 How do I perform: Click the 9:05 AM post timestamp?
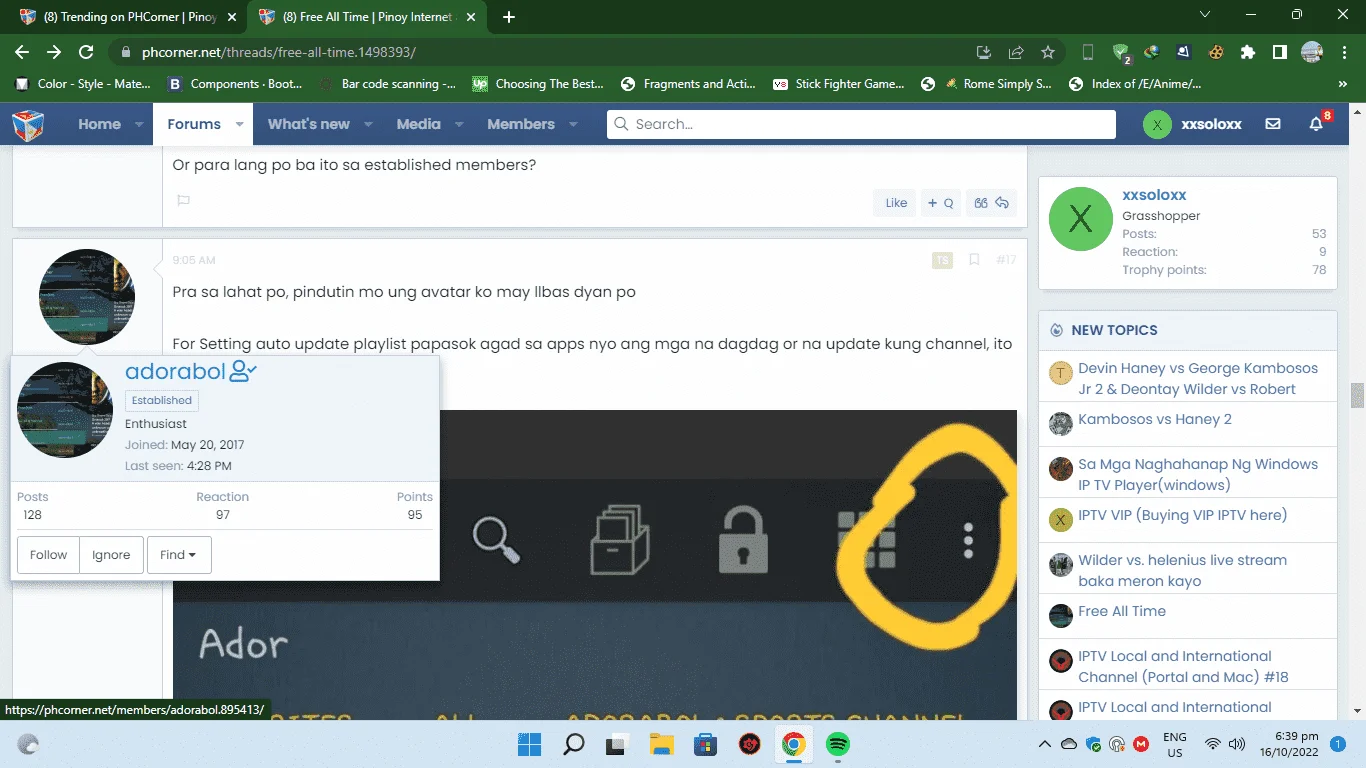click(x=194, y=260)
